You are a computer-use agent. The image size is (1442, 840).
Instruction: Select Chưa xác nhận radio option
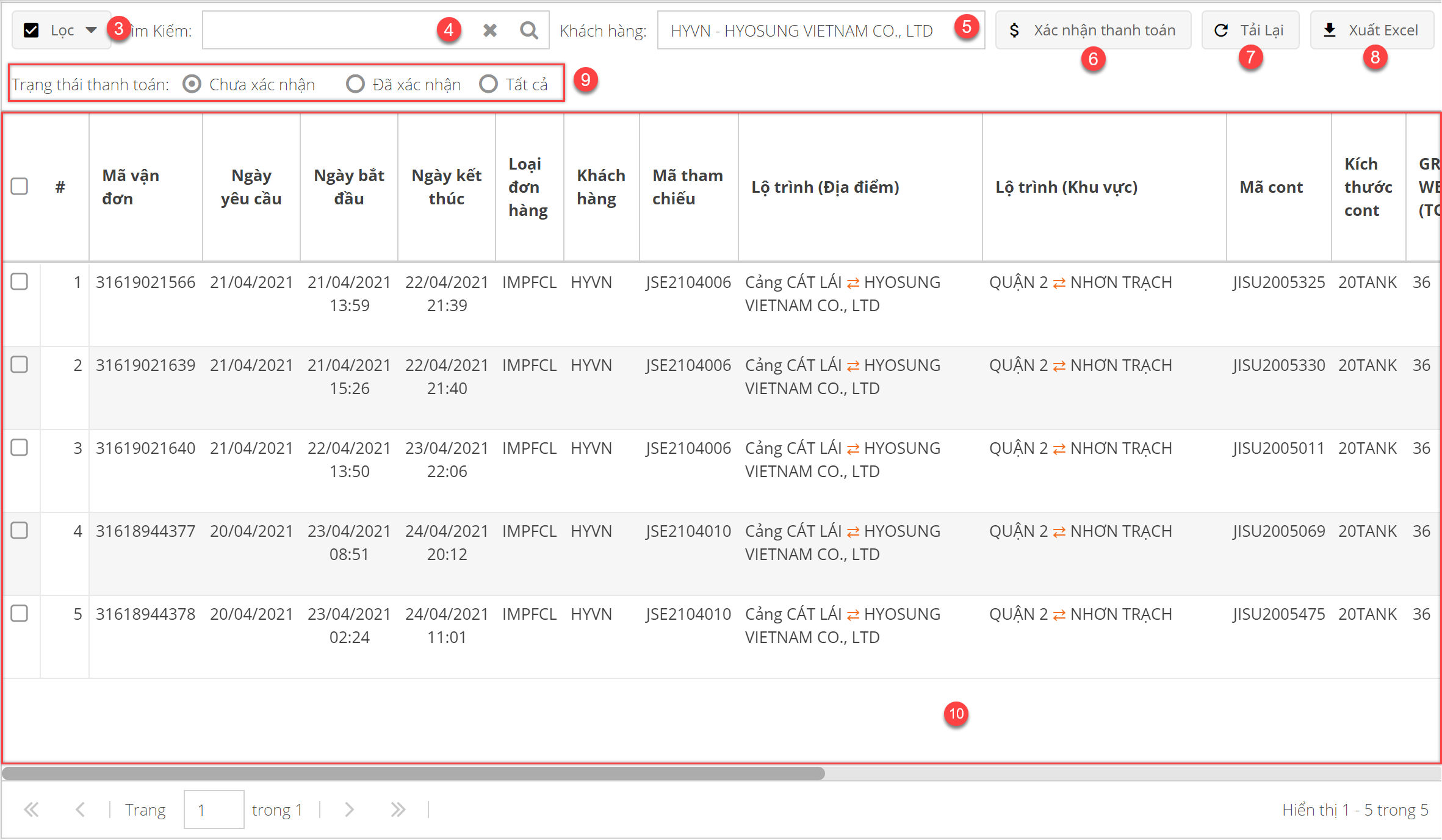click(192, 84)
